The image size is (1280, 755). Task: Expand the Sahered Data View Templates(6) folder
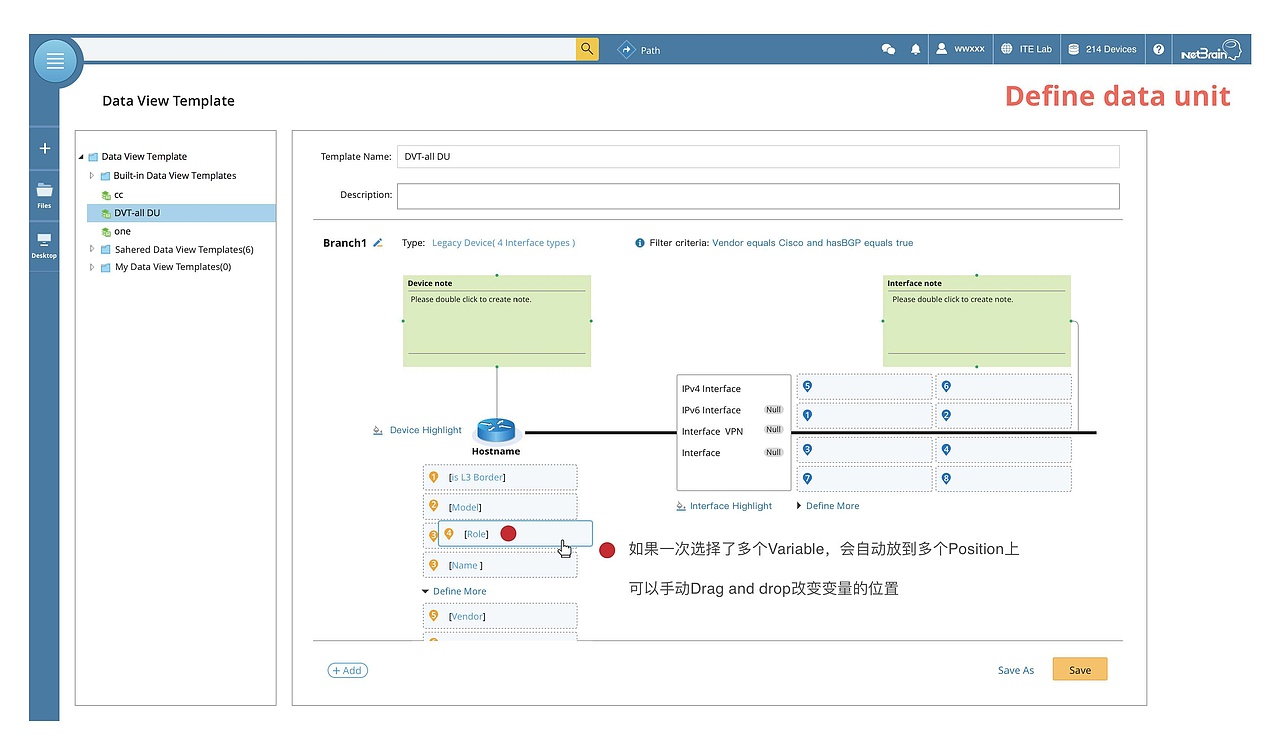pos(91,249)
